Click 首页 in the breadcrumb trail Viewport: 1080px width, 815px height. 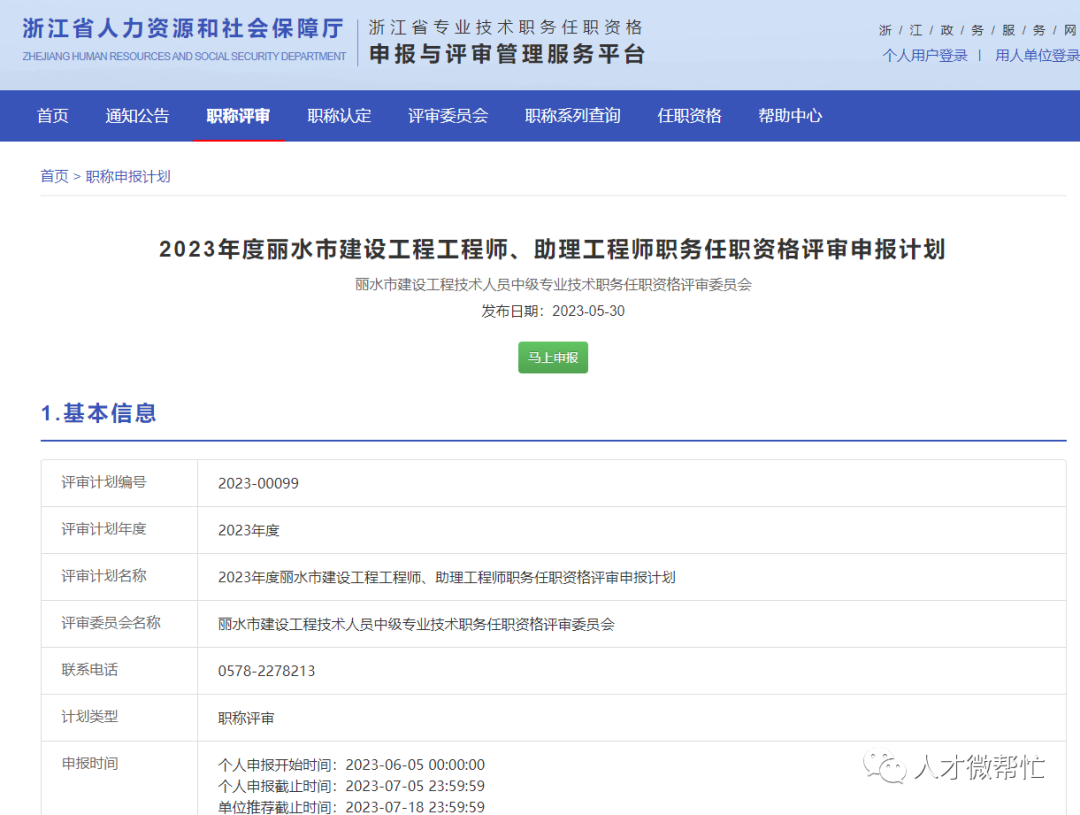pos(54,176)
